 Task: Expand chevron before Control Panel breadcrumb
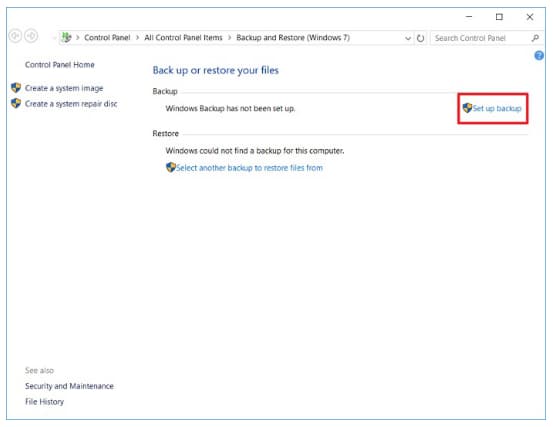tap(78, 37)
